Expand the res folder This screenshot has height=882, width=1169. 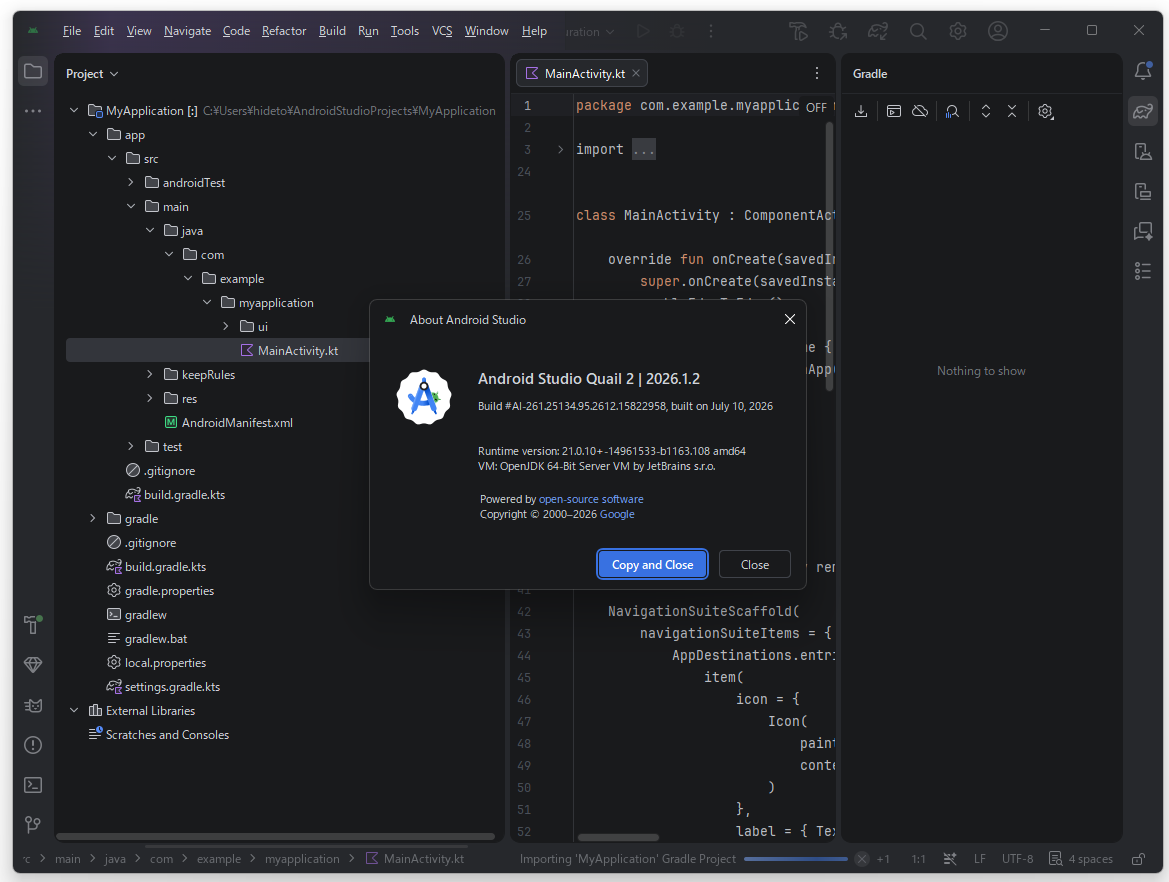tap(150, 398)
